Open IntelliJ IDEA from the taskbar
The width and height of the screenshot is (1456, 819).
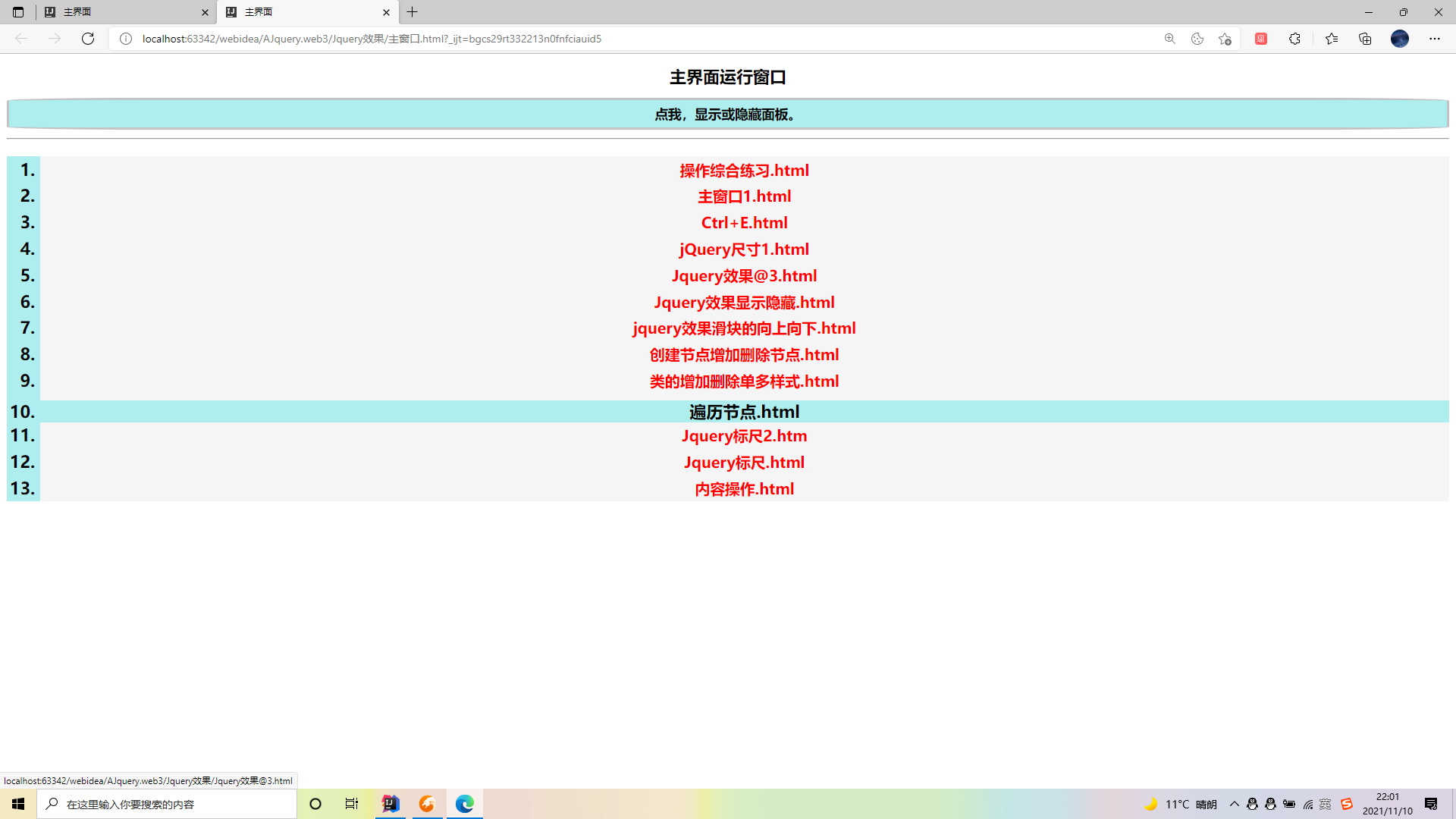coord(391,804)
